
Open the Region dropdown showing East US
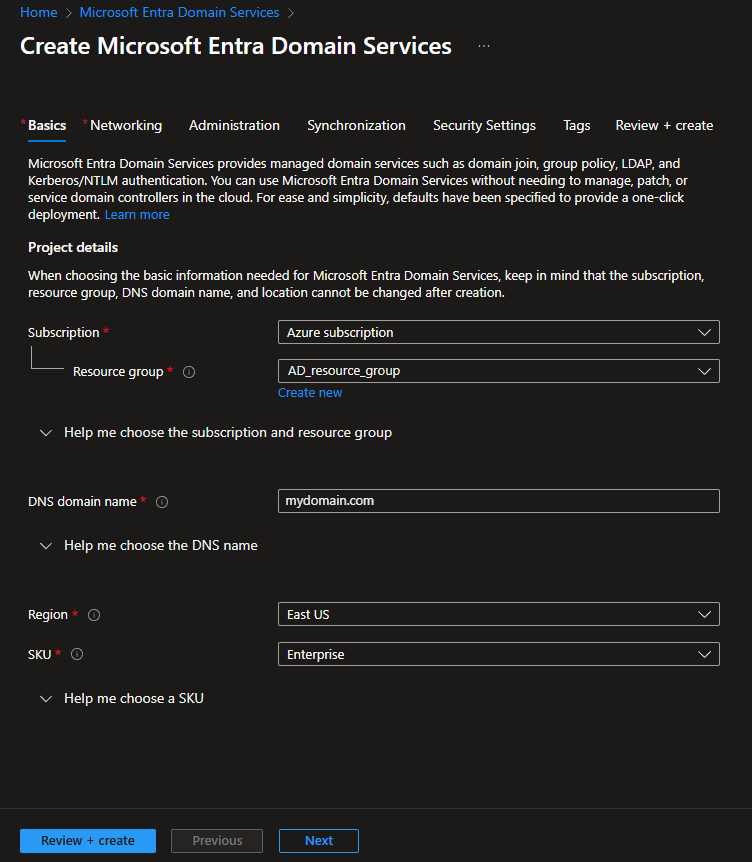pos(498,614)
